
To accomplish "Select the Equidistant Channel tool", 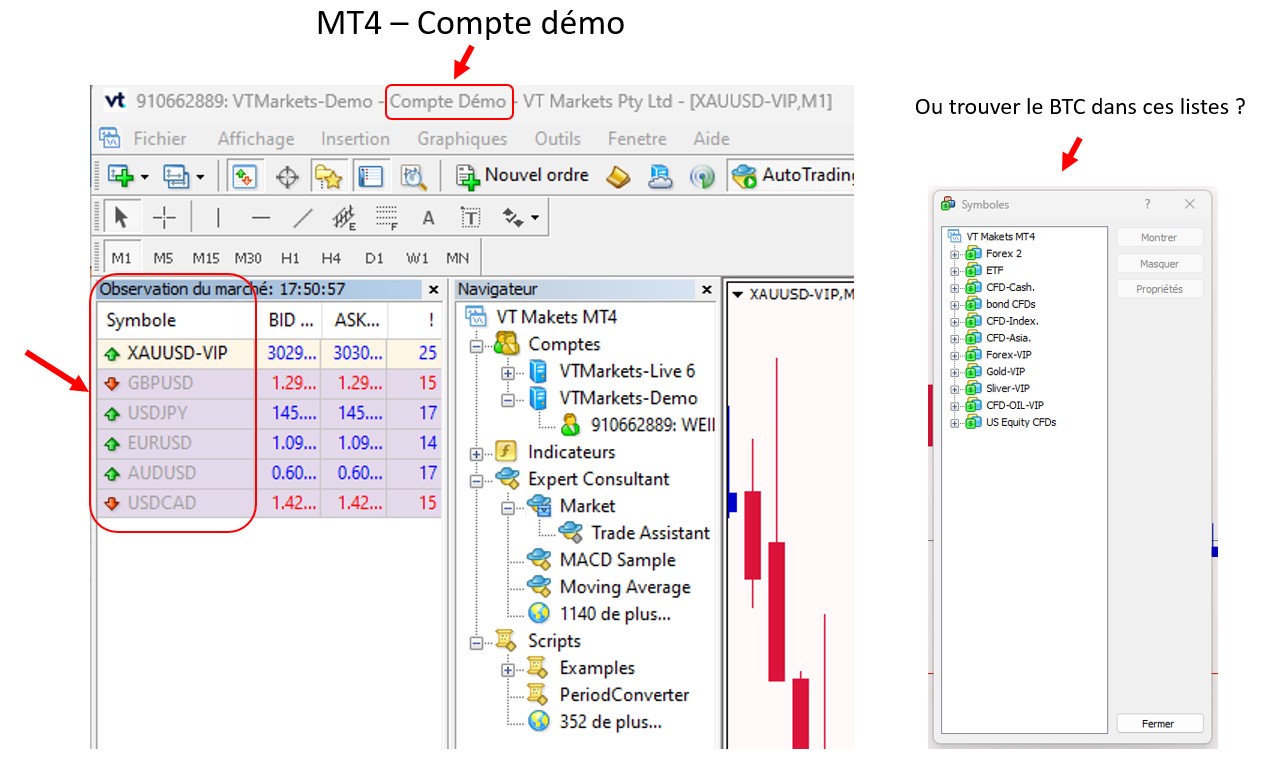I will 344,217.
